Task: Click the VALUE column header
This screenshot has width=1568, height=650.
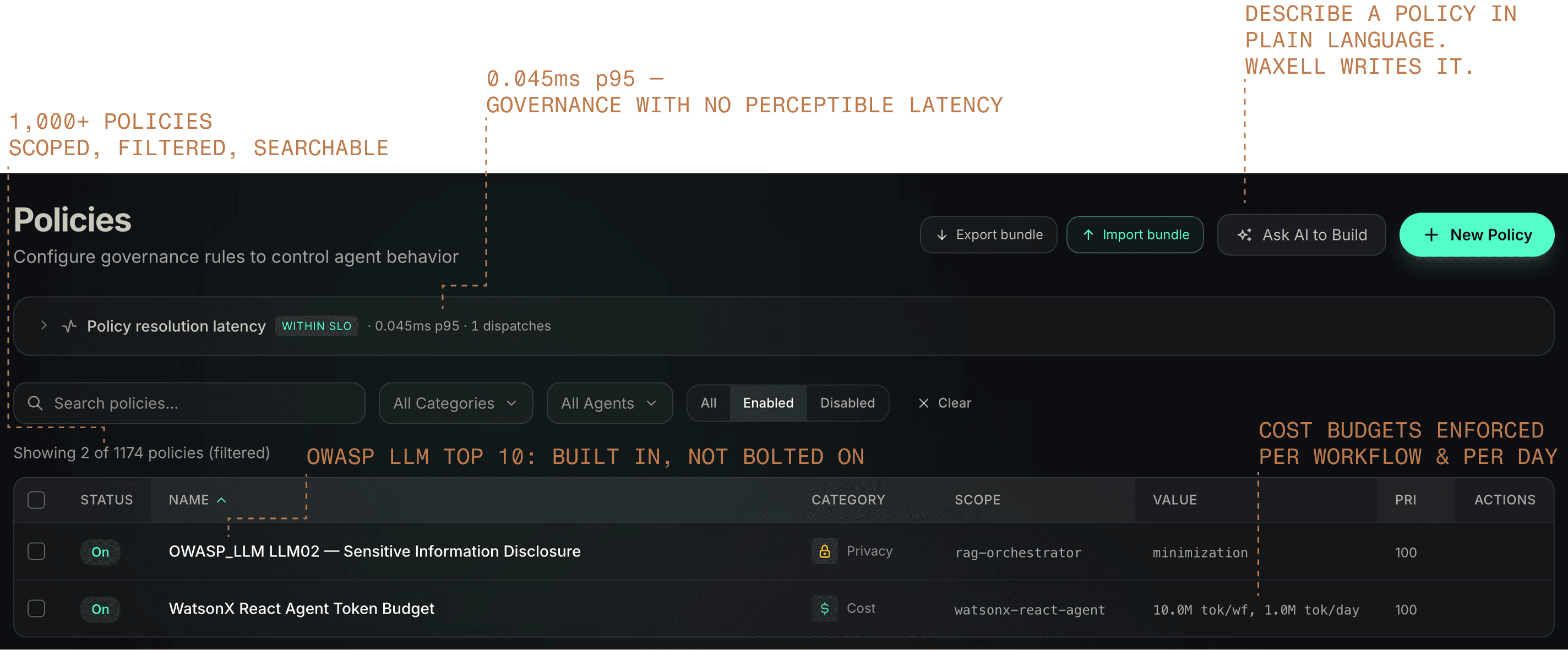Action: click(1175, 500)
